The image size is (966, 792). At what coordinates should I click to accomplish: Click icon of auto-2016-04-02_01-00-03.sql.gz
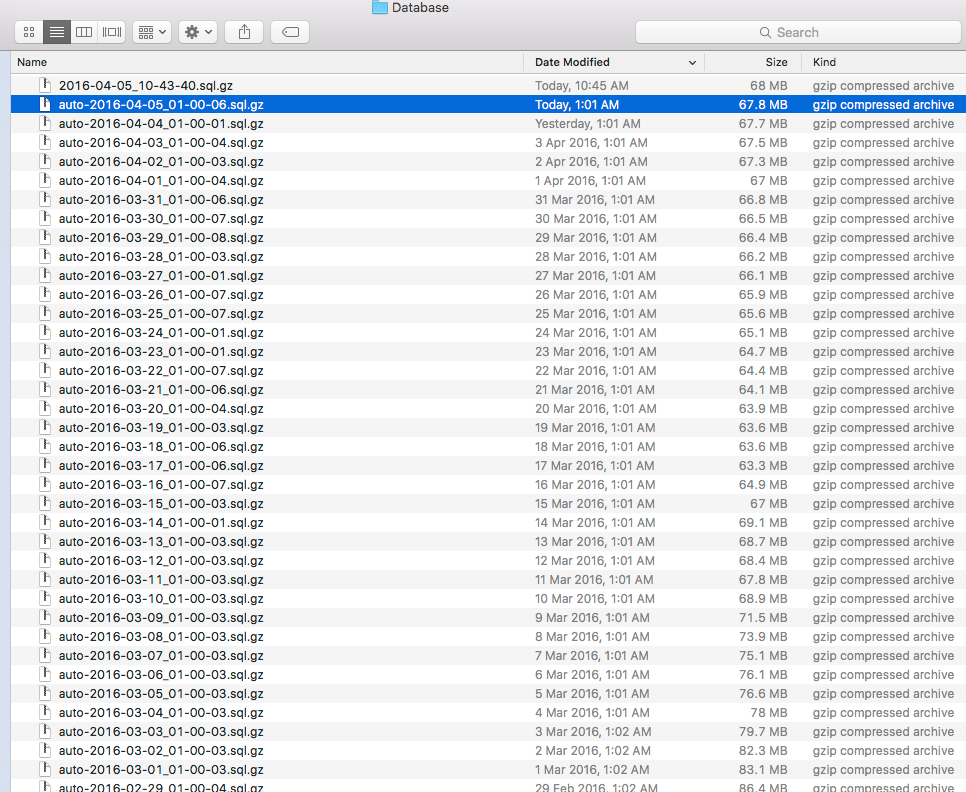pyautogui.click(x=45, y=161)
